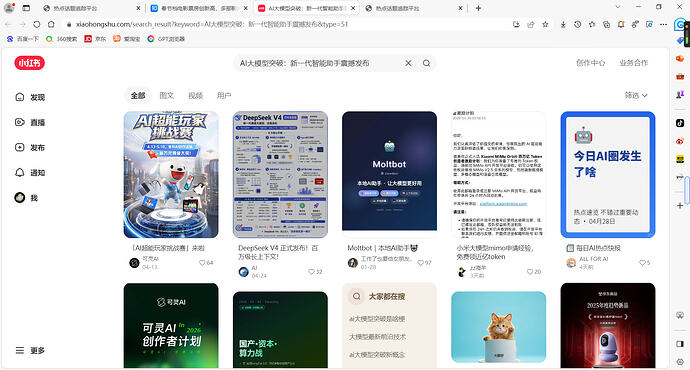Click suggestion ai大模型突破是啥梗
Image resolution: width=690 pixels, height=370 pixels.
pos(377,319)
